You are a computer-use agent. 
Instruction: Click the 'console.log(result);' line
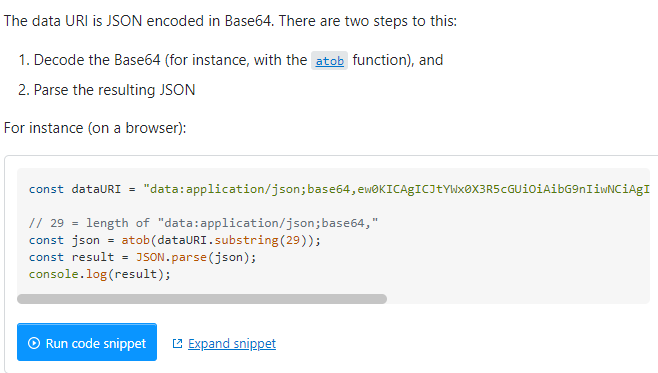pyautogui.click(x=100, y=274)
